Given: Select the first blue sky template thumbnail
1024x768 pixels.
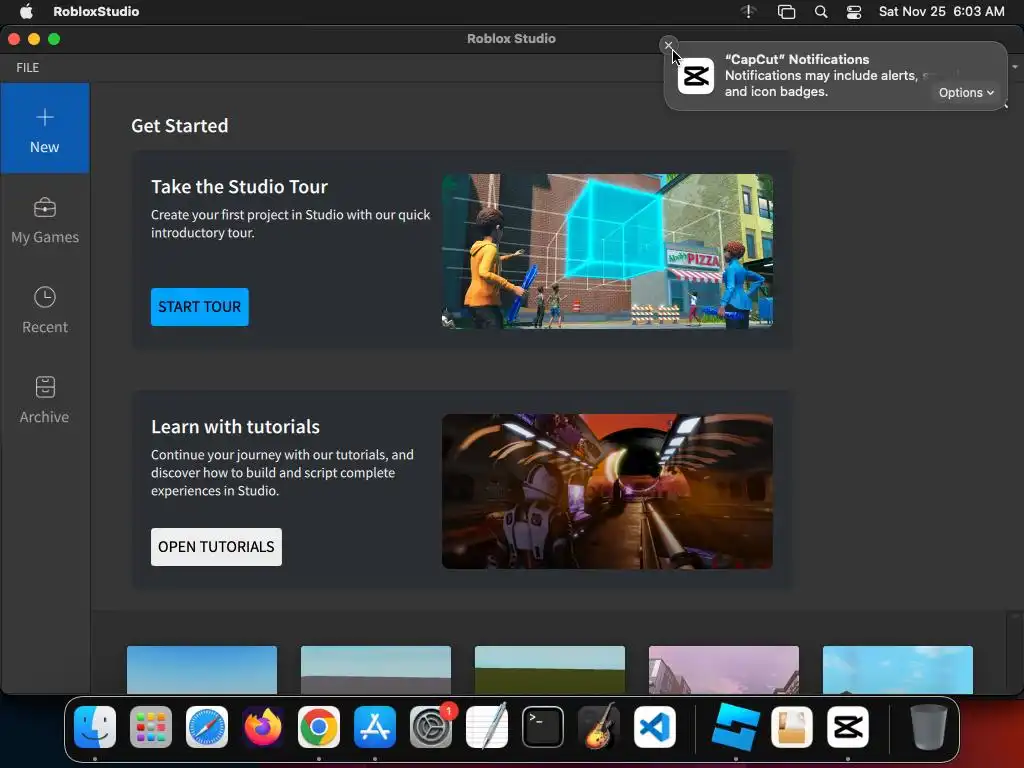Looking at the screenshot, I should 202,670.
